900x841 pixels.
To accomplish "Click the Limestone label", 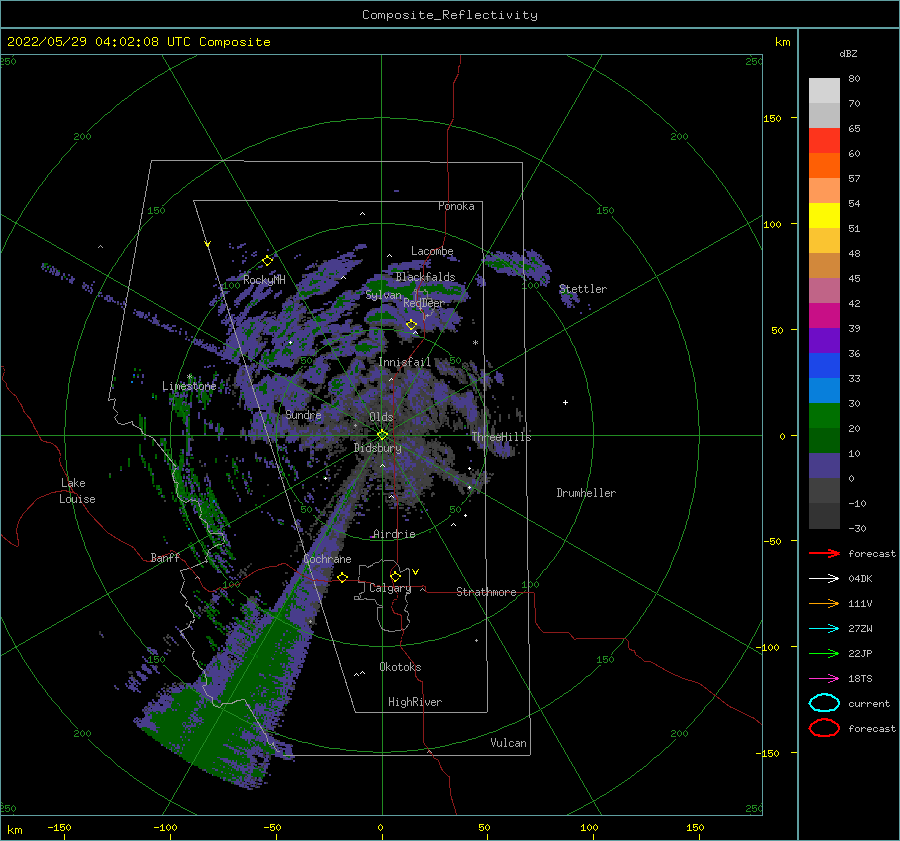I will (x=189, y=386).
